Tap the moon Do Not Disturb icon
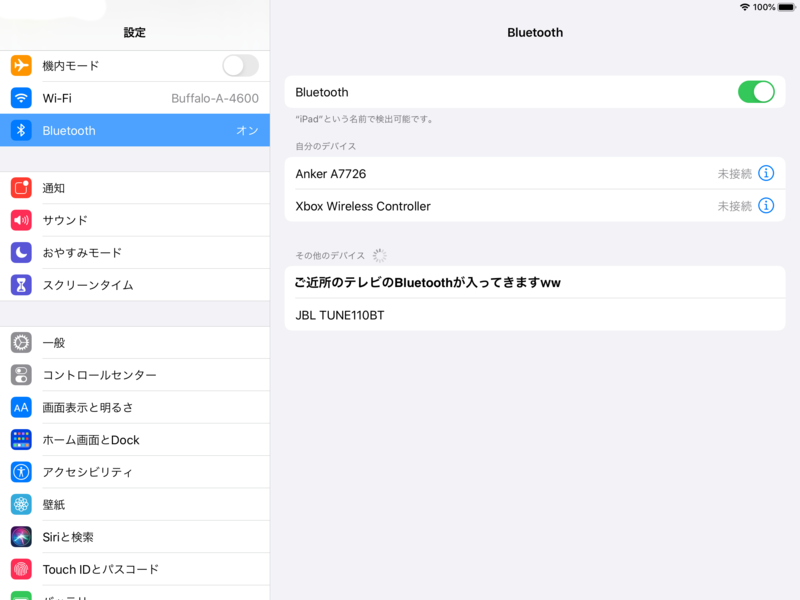The height and width of the screenshot is (600, 800). 21,253
